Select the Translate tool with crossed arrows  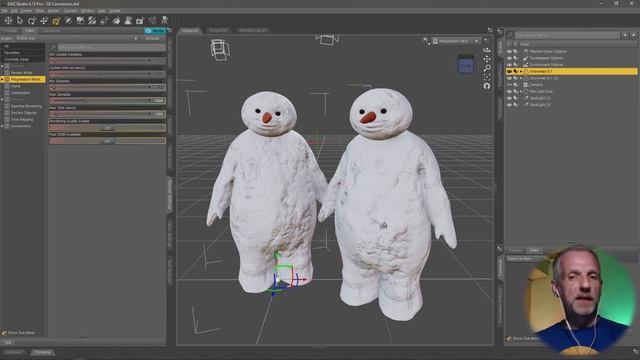point(44,20)
